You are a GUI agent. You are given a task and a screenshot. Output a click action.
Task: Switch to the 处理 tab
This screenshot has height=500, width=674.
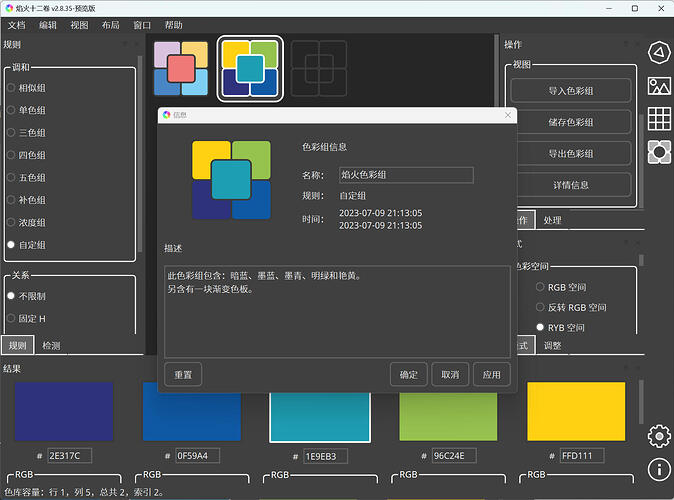552,219
